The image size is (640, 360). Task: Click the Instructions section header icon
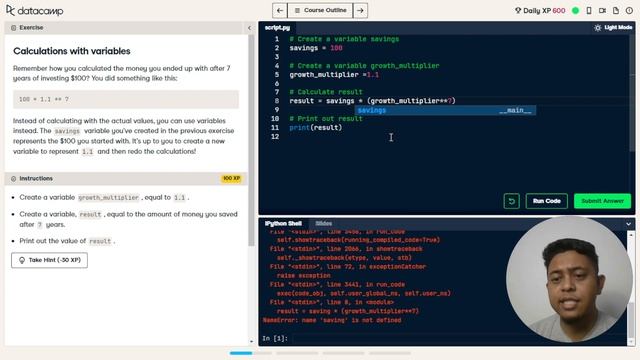[x=13, y=179]
